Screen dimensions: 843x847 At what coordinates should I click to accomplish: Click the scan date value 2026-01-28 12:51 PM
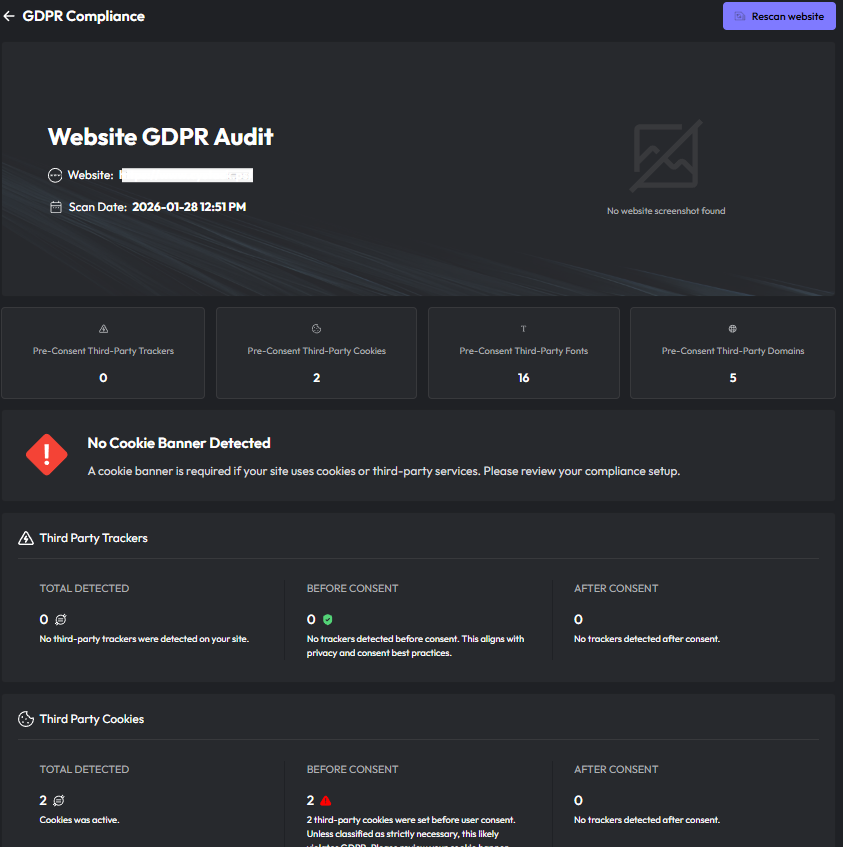click(189, 207)
